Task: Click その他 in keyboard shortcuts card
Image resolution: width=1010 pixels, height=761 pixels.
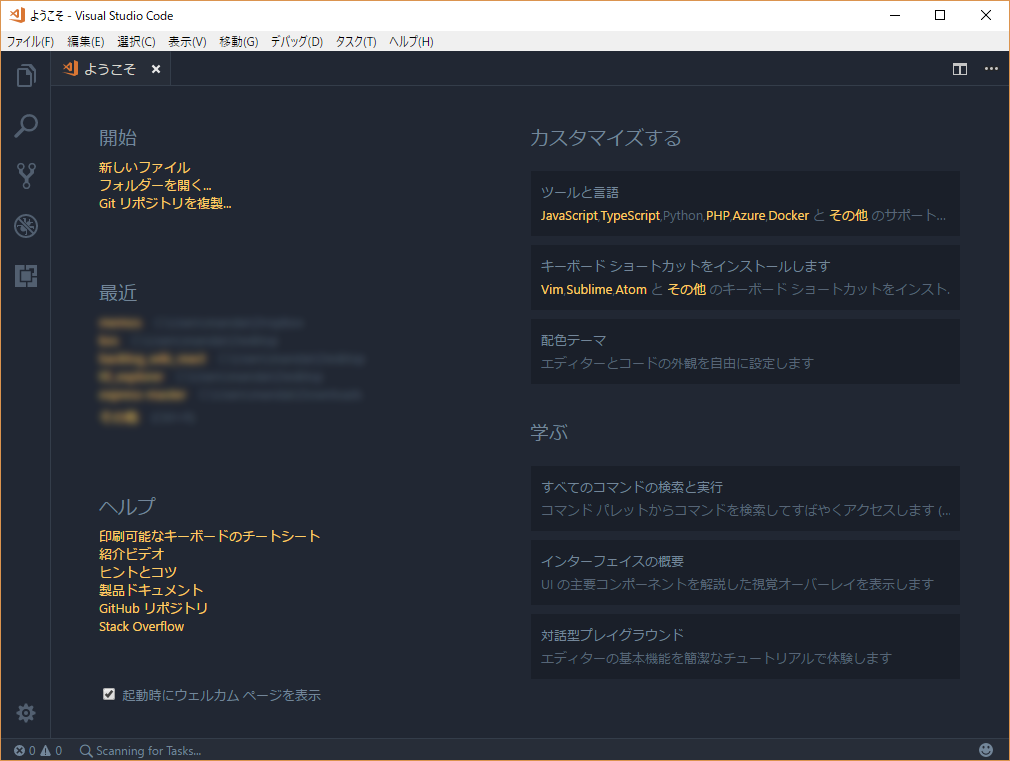Action: click(x=686, y=290)
